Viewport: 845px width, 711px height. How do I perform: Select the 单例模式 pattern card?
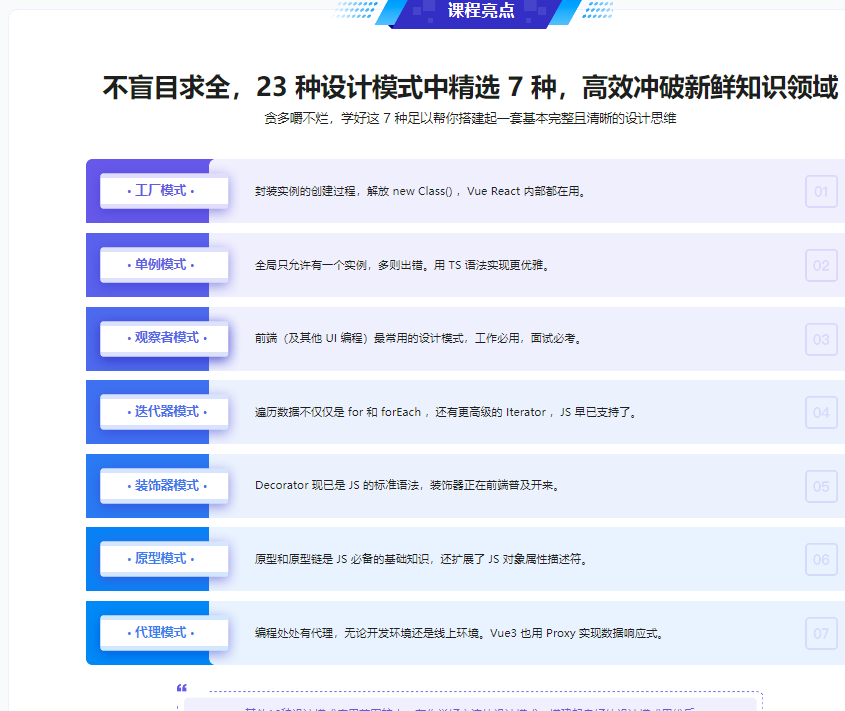pyautogui.click(x=162, y=265)
